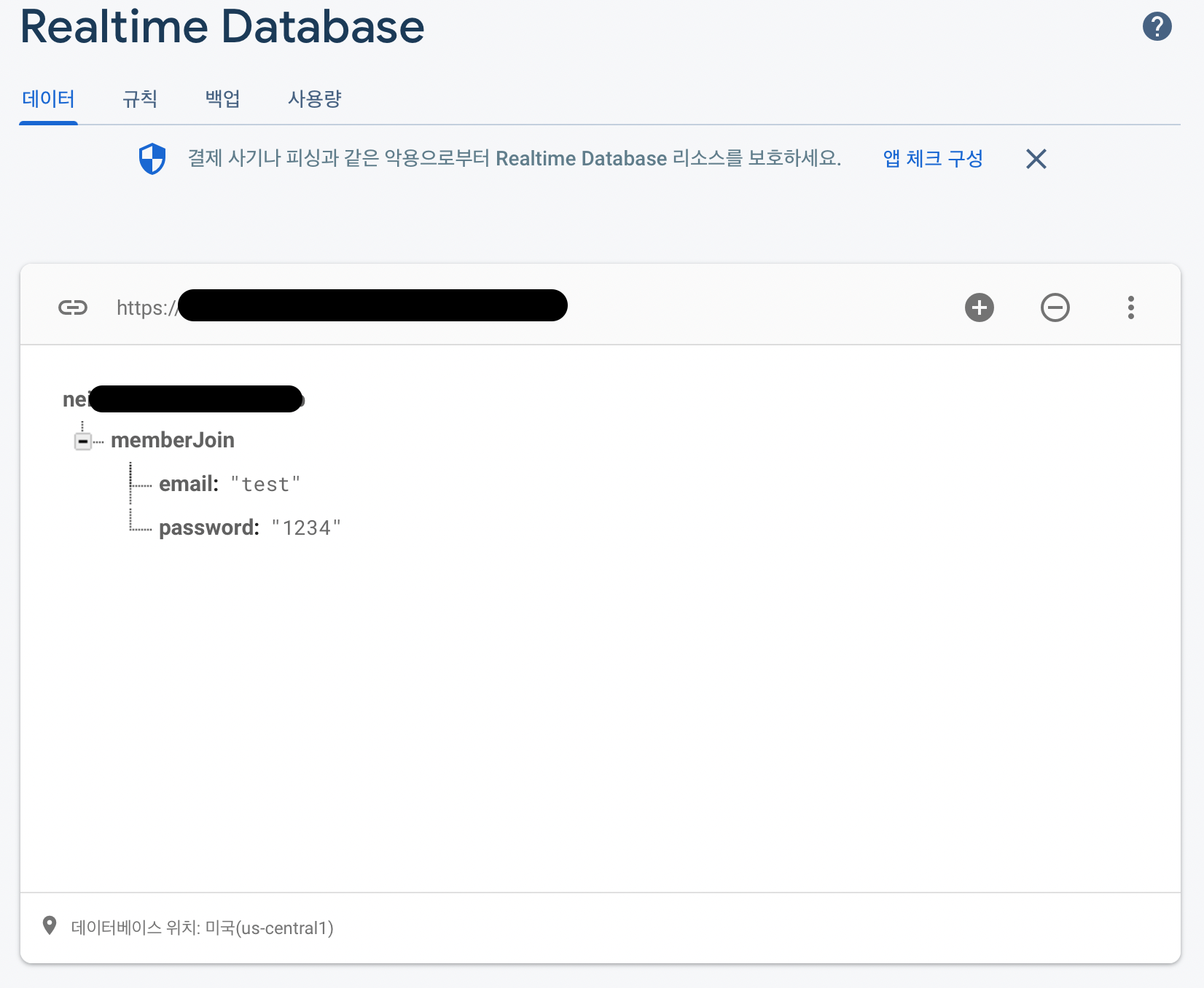Viewport: 1204px width, 988px height.
Task: Select the memberJoin tree node
Action: tap(173, 440)
